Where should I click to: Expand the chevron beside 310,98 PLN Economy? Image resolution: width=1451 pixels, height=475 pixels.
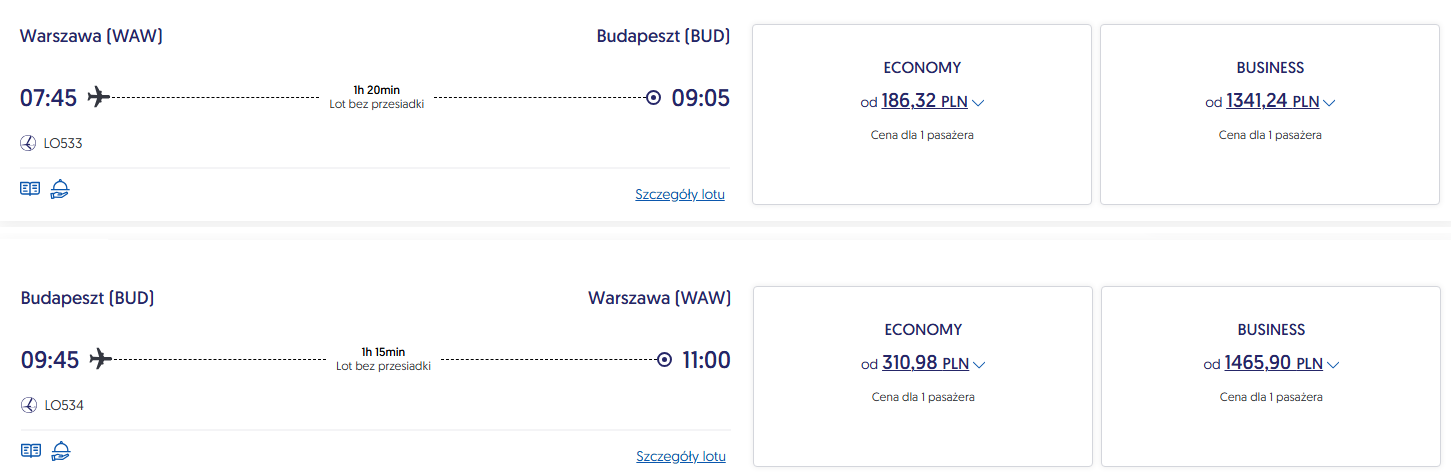pos(979,364)
